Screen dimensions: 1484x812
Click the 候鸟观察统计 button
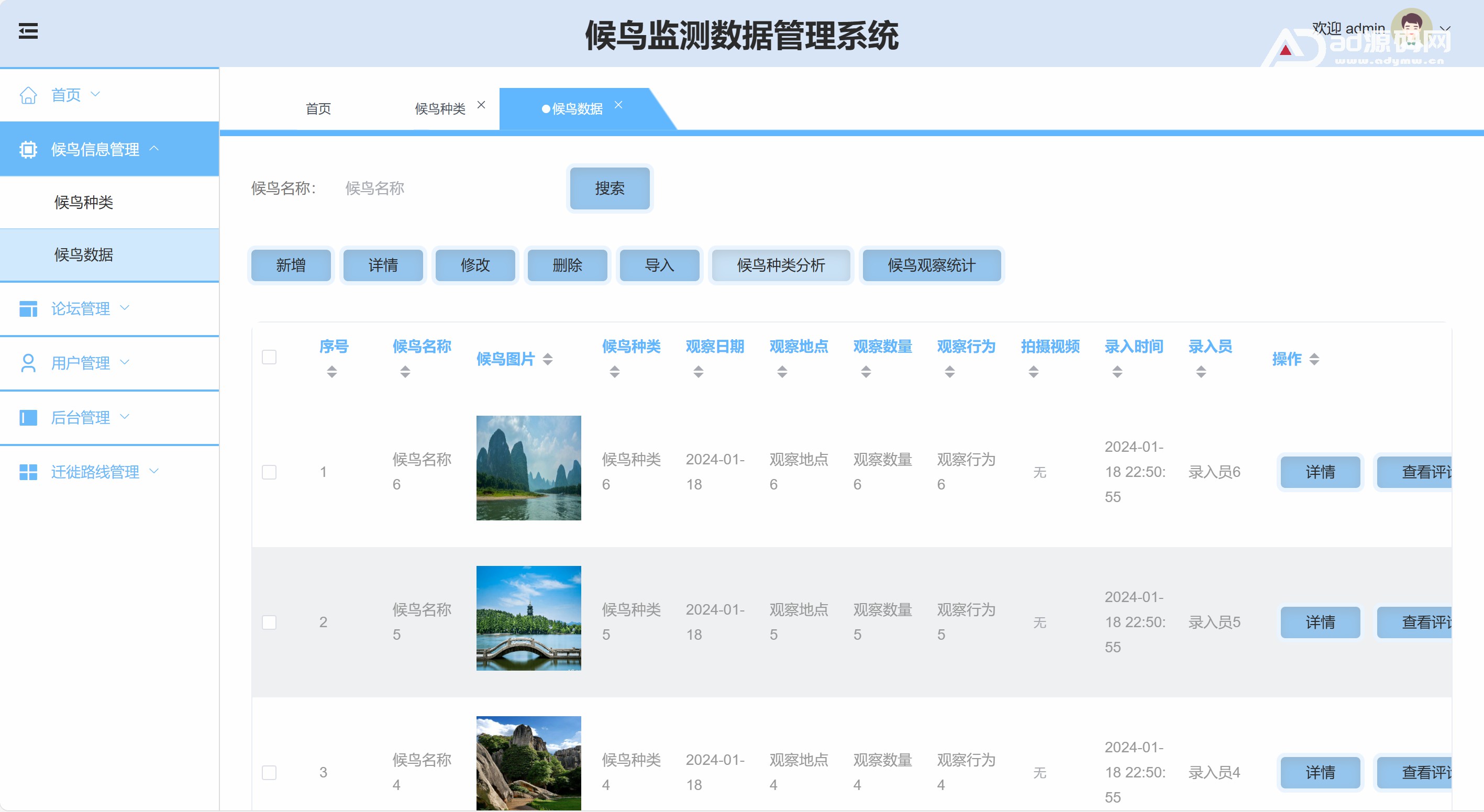click(931, 265)
